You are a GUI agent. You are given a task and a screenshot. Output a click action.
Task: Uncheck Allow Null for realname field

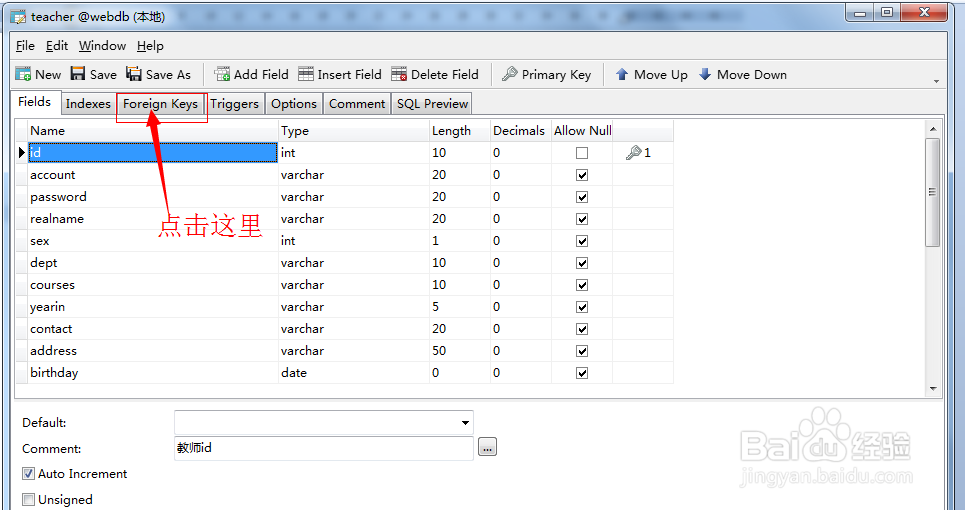click(582, 219)
